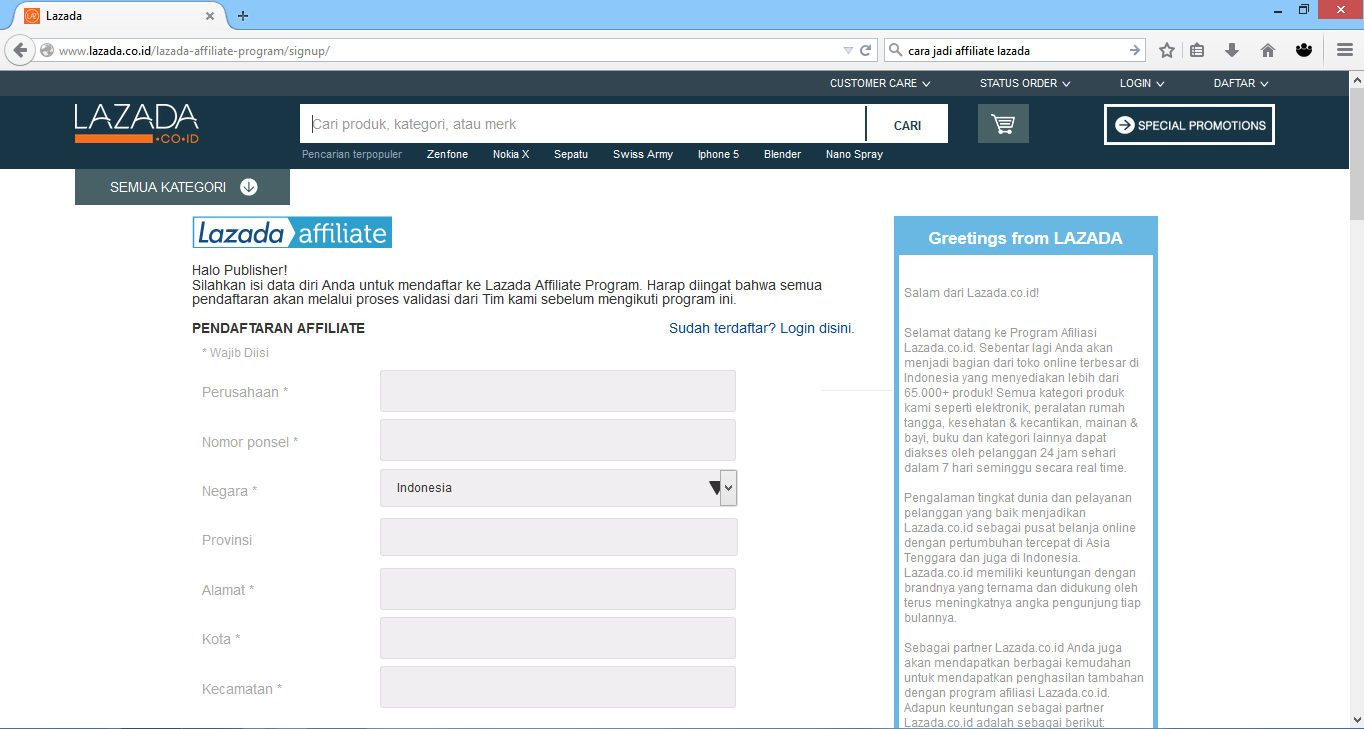Expand the Customer Care menu
Viewport: 1364px width, 729px height.
[880, 83]
